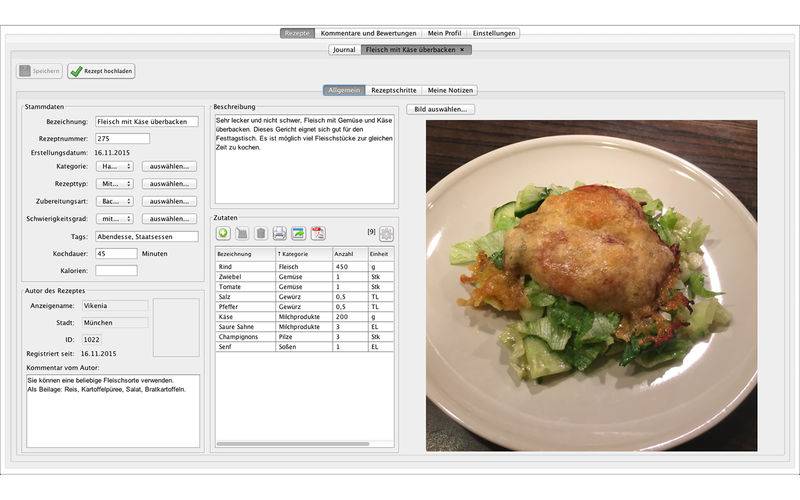Image resolution: width=800 pixels, height=500 pixels.
Task: Click the Tags input field
Action: [147, 236]
